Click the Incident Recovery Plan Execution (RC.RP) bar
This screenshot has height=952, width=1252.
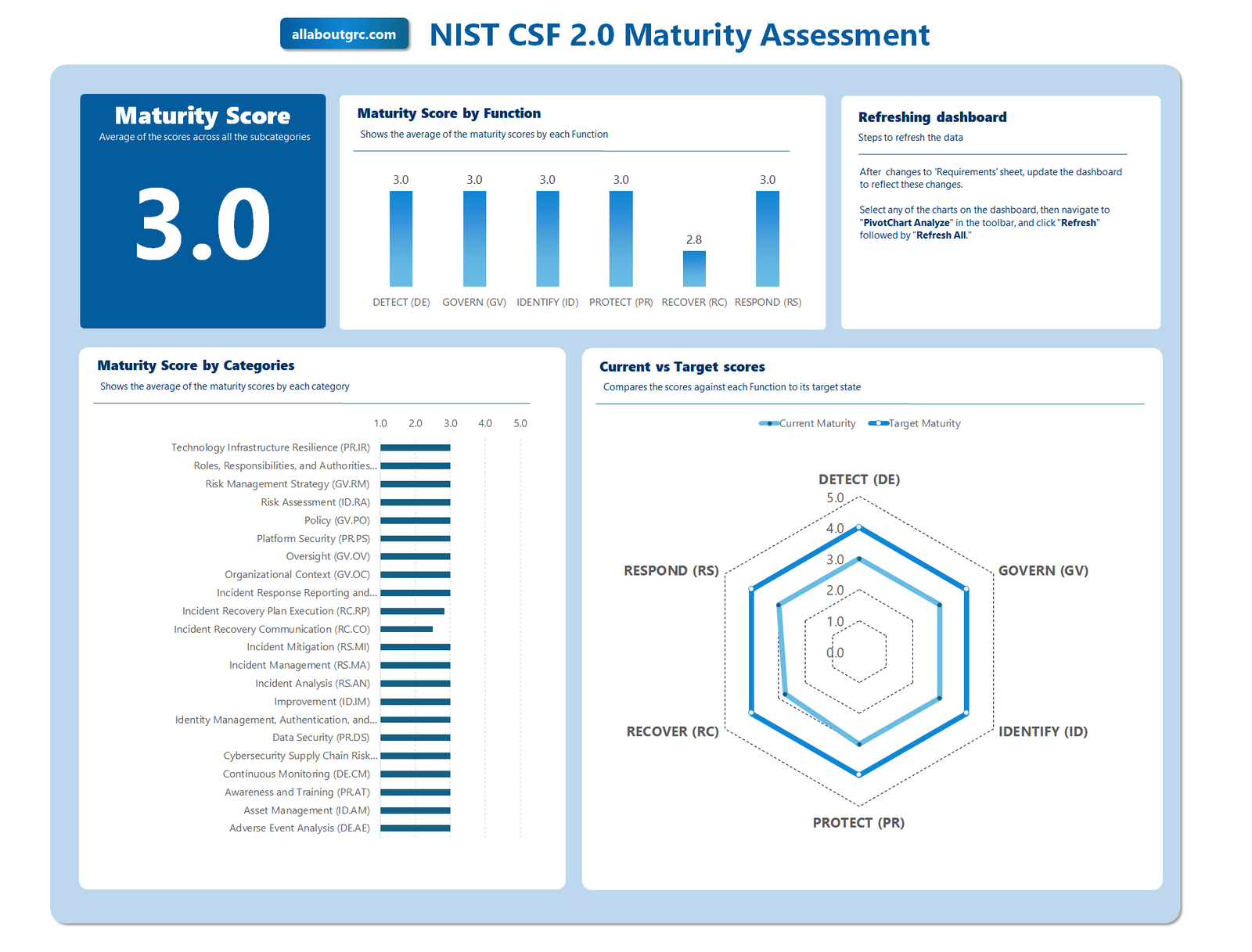point(412,611)
